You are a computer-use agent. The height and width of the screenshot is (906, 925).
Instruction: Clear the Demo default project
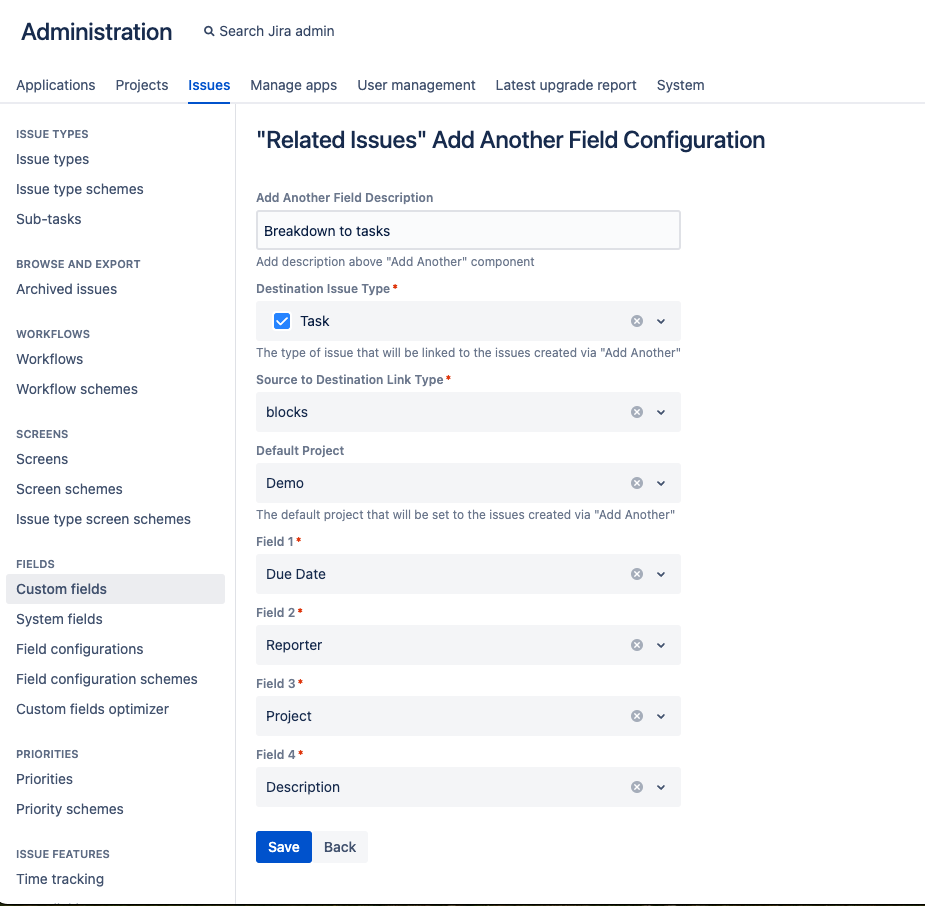click(637, 483)
